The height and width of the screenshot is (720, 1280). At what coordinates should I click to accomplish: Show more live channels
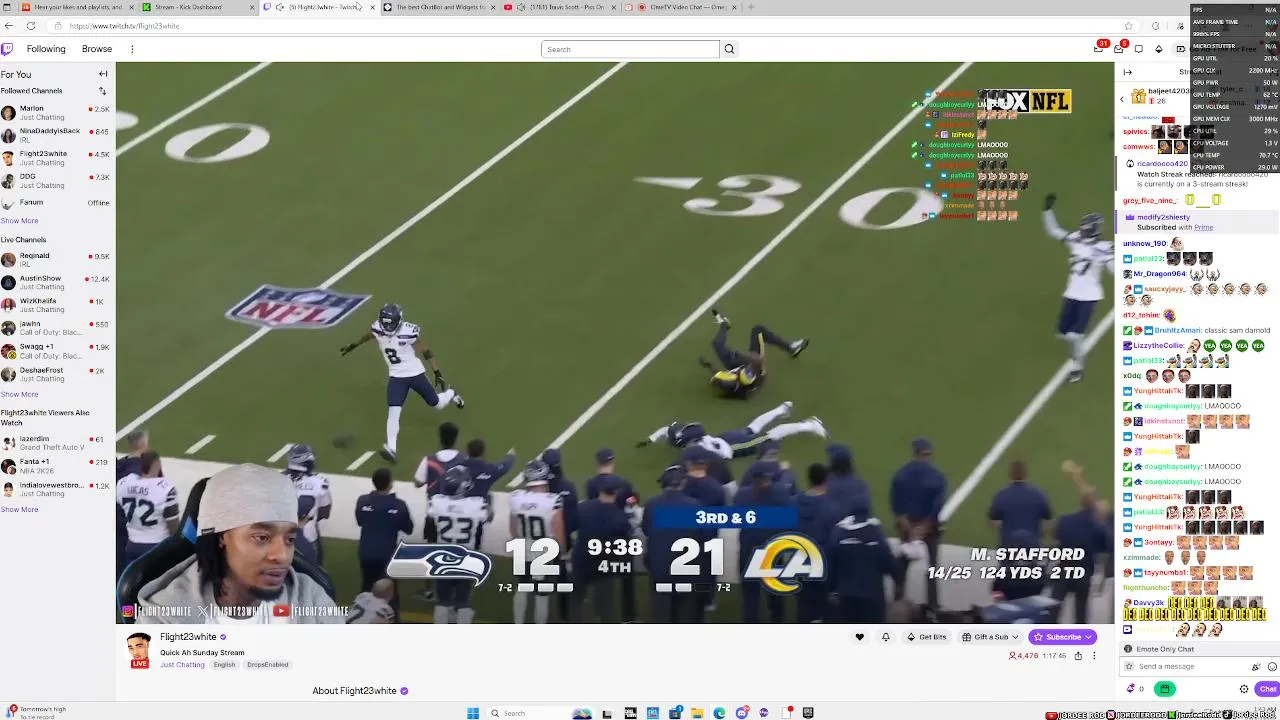tap(19, 394)
